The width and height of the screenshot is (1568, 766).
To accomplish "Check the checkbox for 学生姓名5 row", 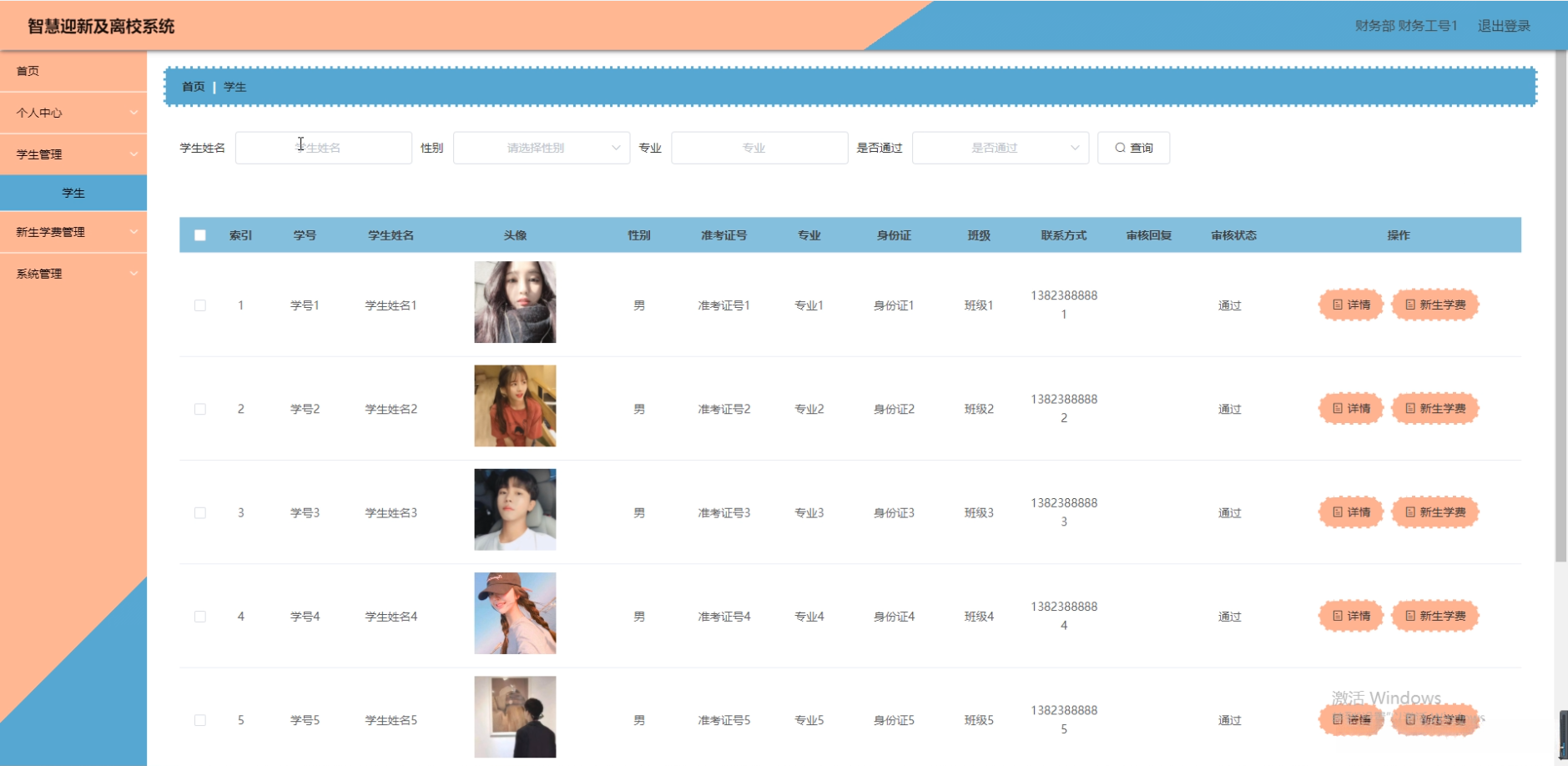I will coord(200,720).
